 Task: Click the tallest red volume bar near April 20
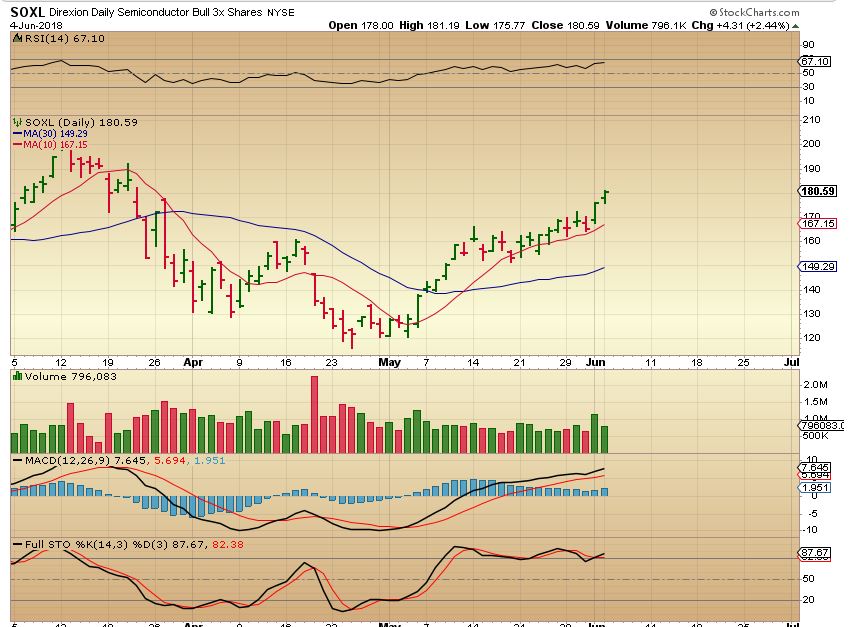[x=314, y=414]
